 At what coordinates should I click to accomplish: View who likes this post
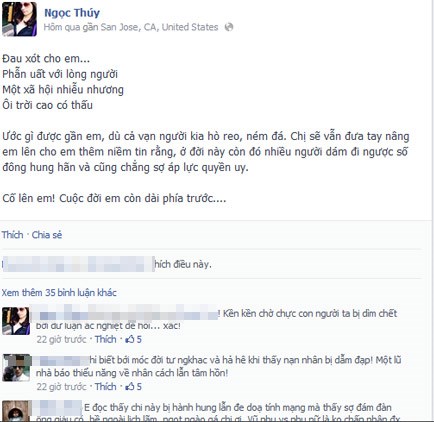click(107, 264)
